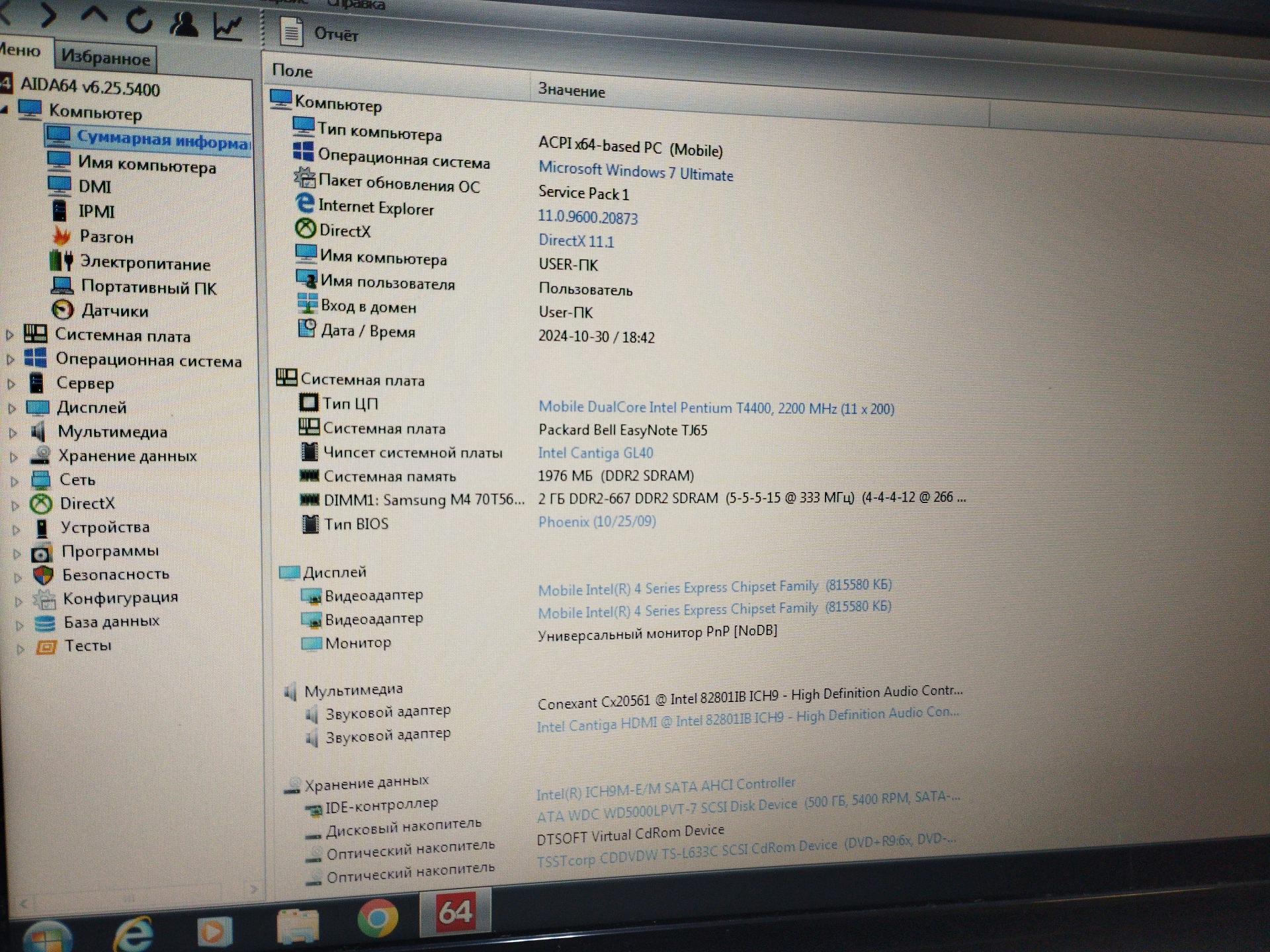Expand the Мультимедиа tree node

pyautogui.click(x=13, y=433)
